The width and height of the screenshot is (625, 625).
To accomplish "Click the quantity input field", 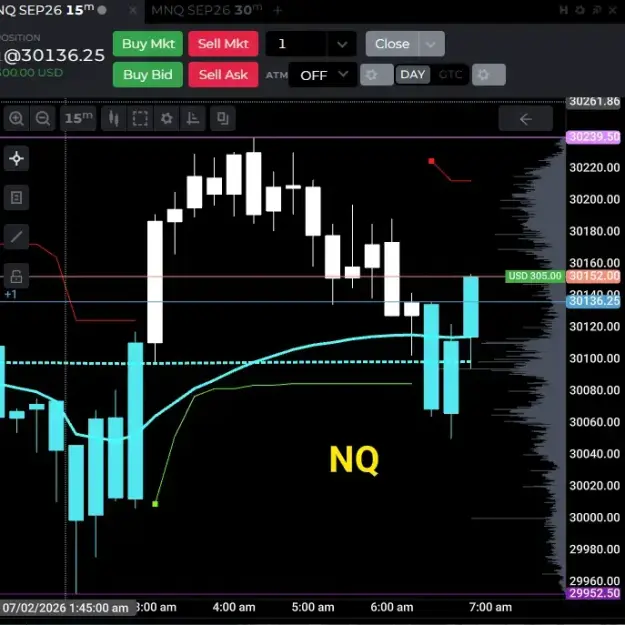I will 296,44.
